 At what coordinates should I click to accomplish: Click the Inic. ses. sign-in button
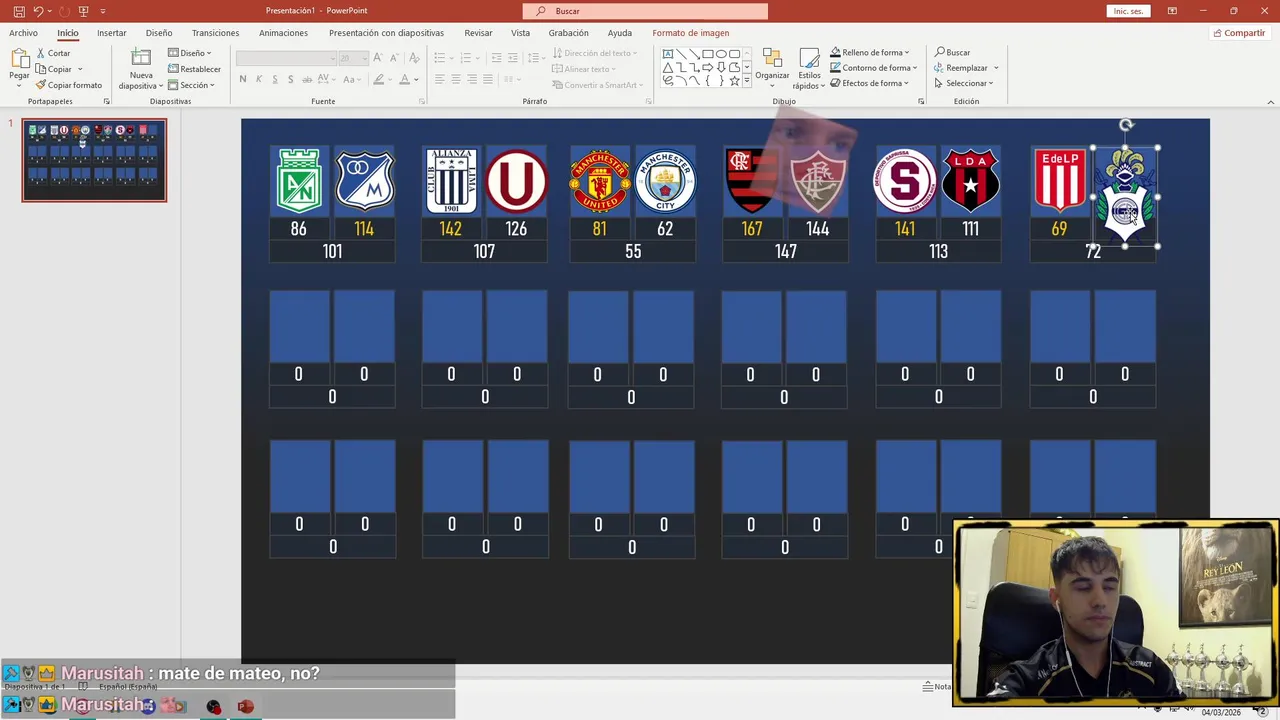point(1128,11)
